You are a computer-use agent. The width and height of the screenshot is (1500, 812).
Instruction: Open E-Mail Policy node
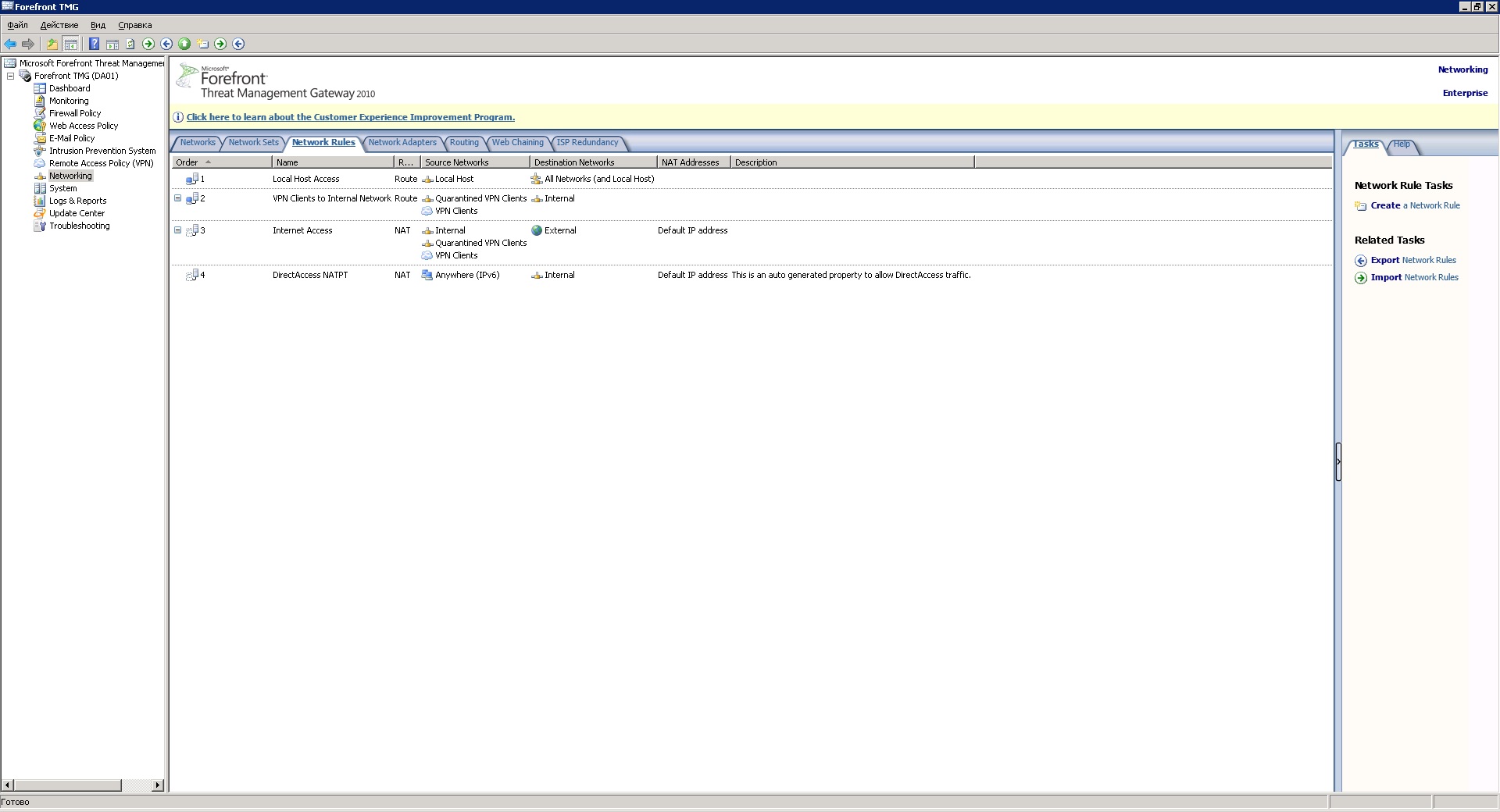pyautogui.click(x=72, y=138)
